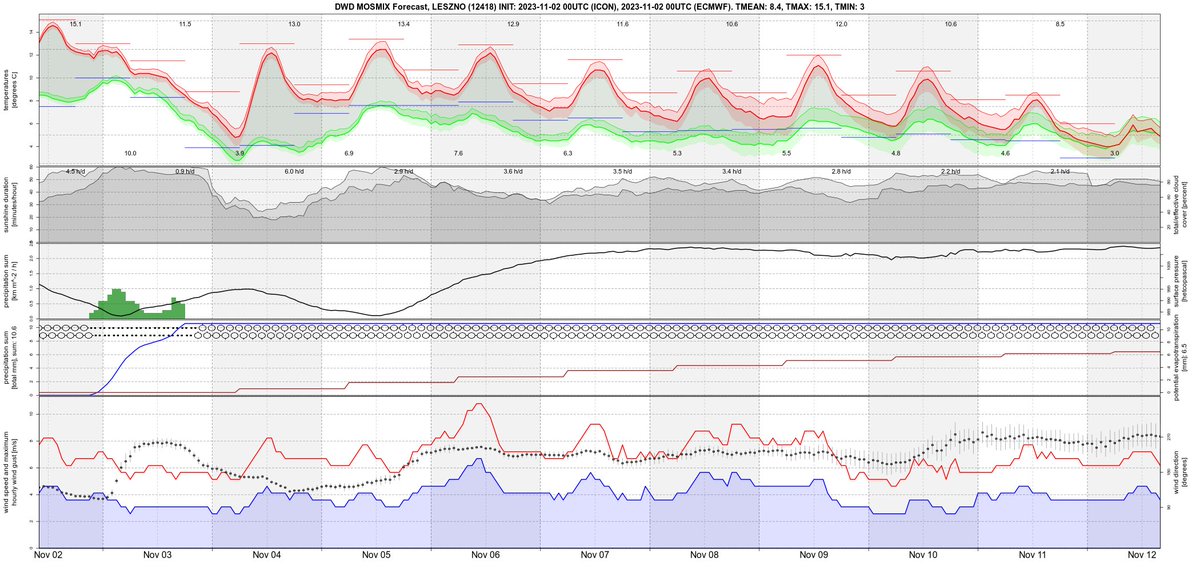1200x571 pixels.
Task: Click the sunshine value '2.2 h/d'
Action: coord(950,172)
